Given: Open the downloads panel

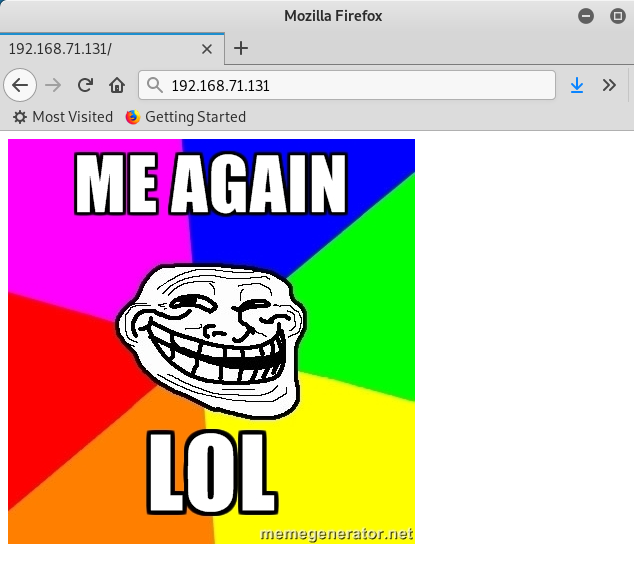Looking at the screenshot, I should 577,85.
